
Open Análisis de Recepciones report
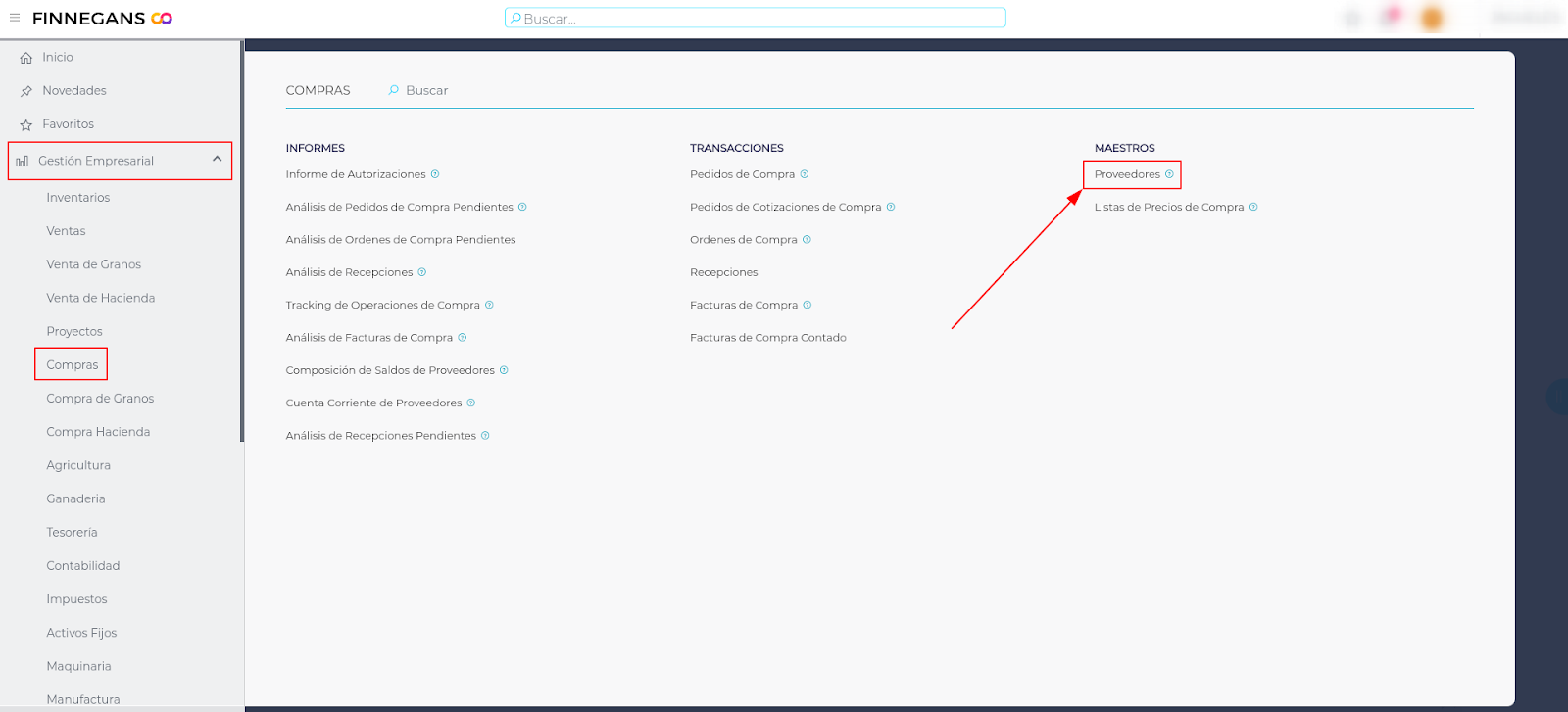pos(350,272)
